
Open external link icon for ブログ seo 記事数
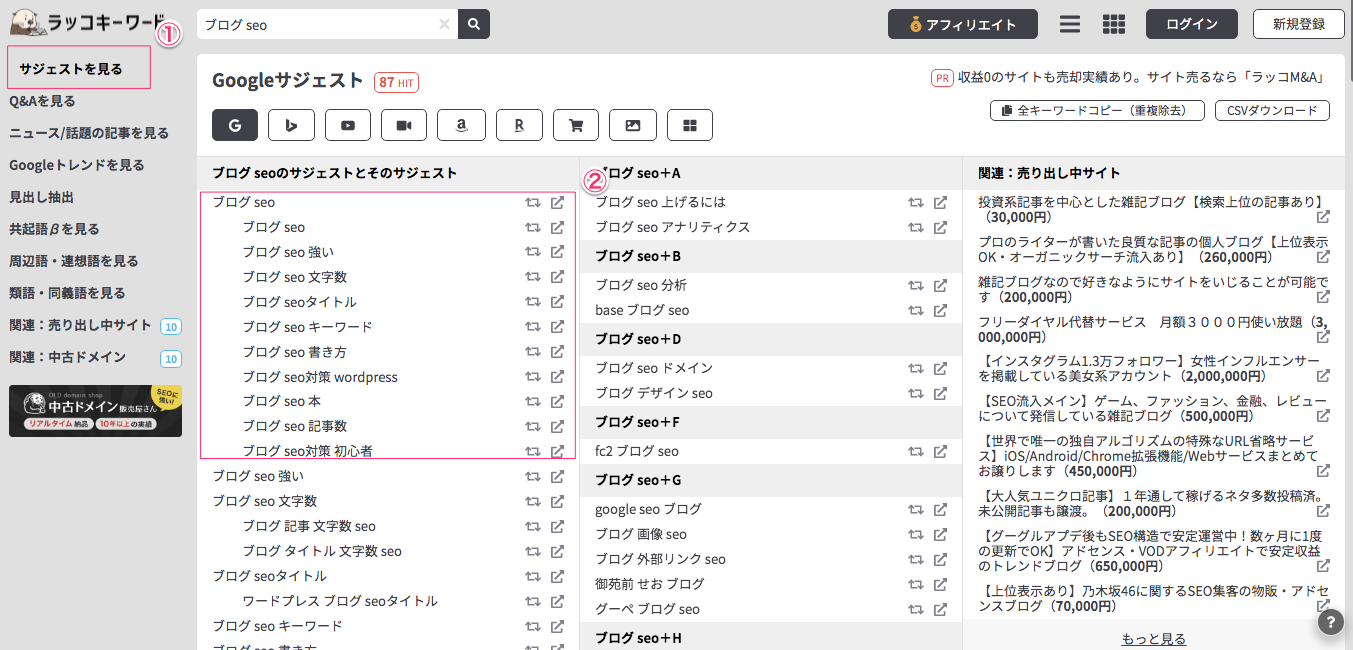tap(558, 427)
